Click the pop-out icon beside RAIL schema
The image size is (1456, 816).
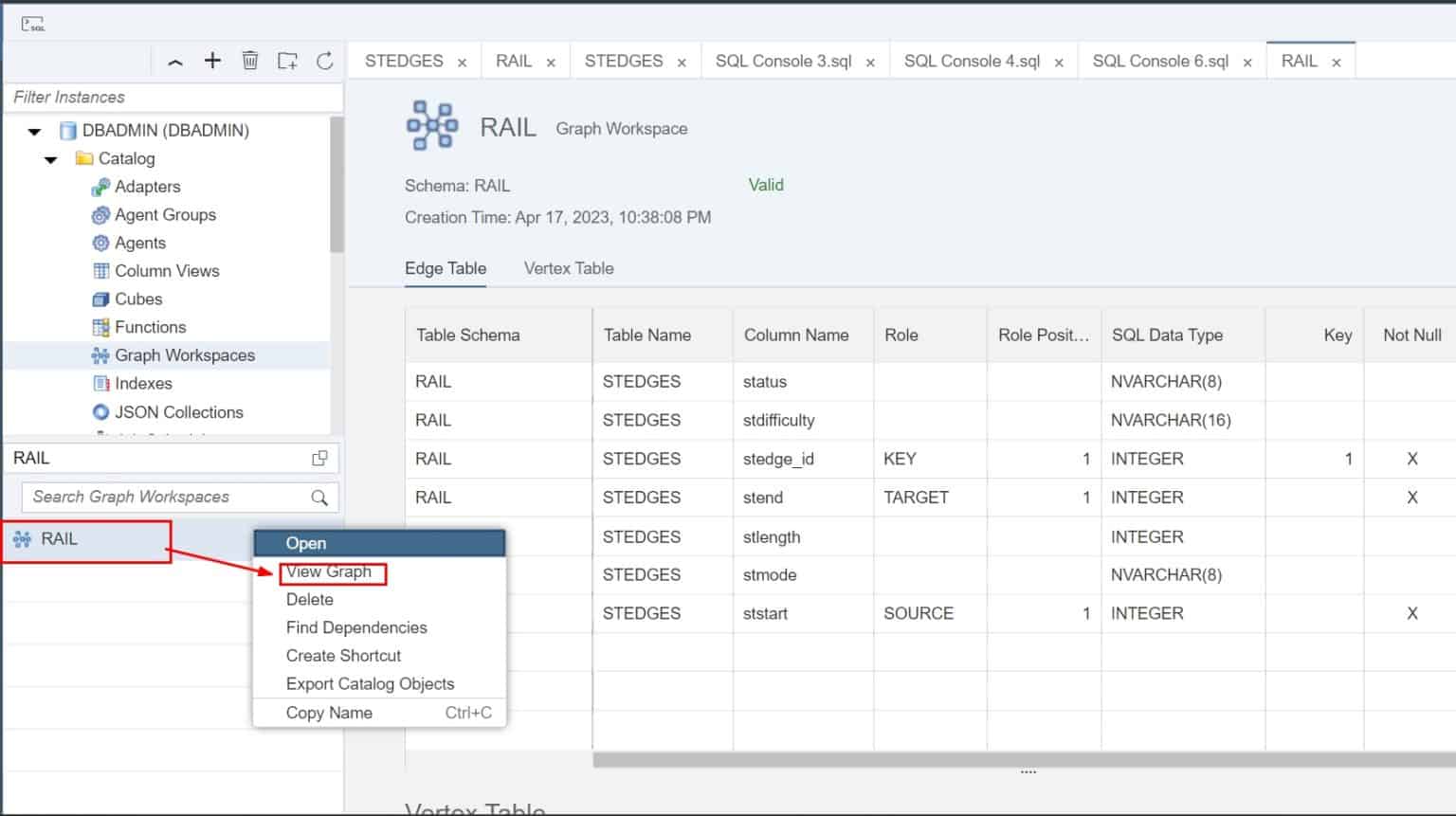click(x=319, y=459)
